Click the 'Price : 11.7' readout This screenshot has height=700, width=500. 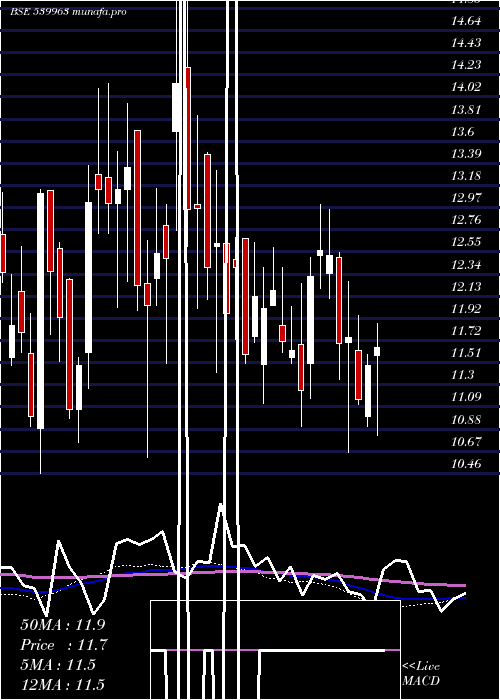[x=63, y=645]
